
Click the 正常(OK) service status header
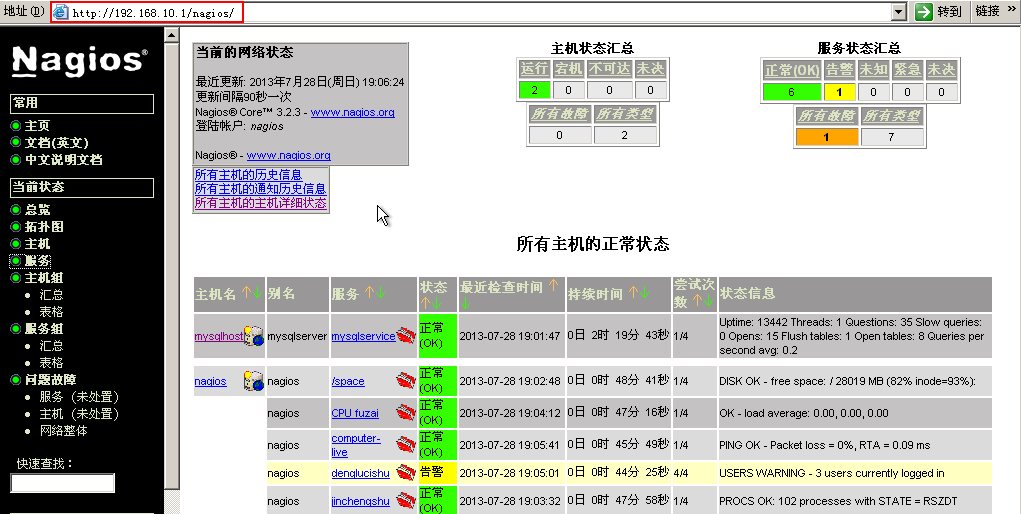[x=792, y=70]
